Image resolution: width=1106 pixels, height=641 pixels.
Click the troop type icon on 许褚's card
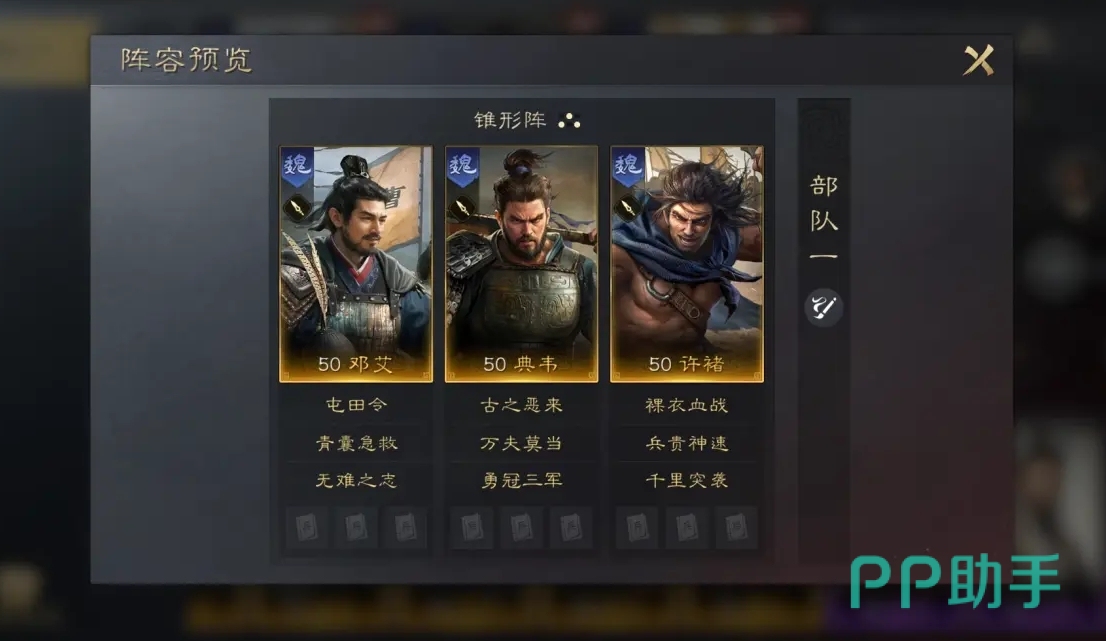point(627,208)
